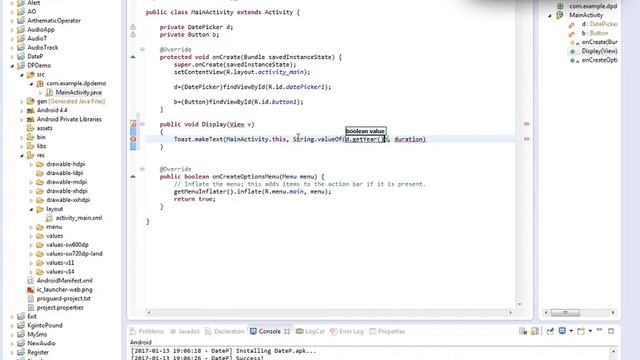Screen dimensions: 640x360
Task: Click the Outline horizontal scrollbar thumb
Action: coord(565,313)
